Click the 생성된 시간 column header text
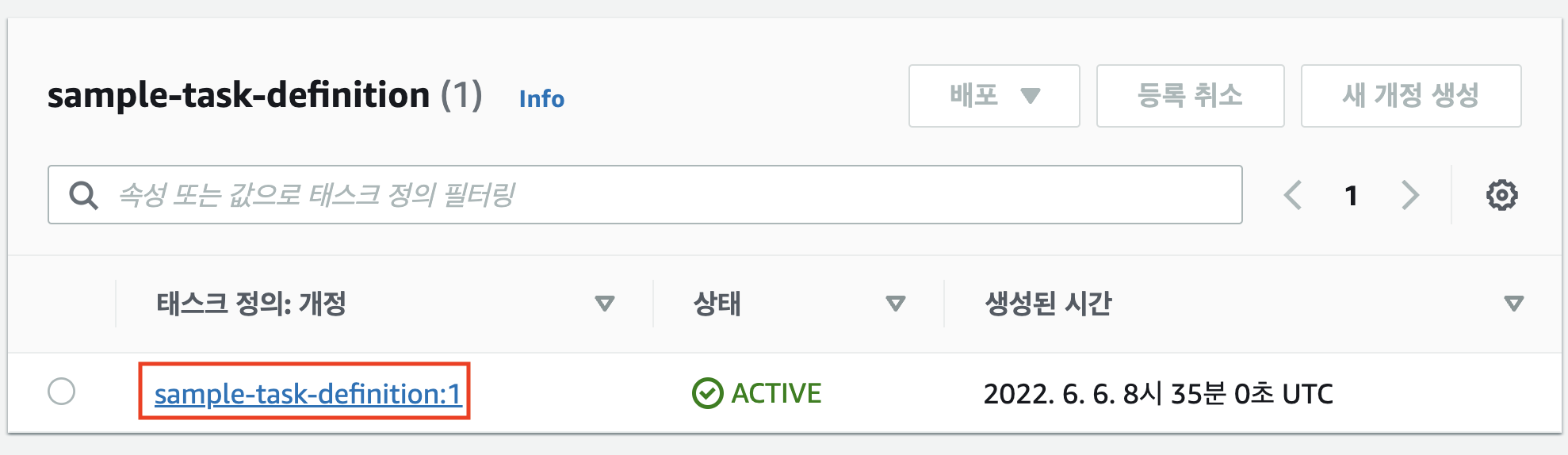Viewport: 1568px width, 455px height. (1048, 304)
